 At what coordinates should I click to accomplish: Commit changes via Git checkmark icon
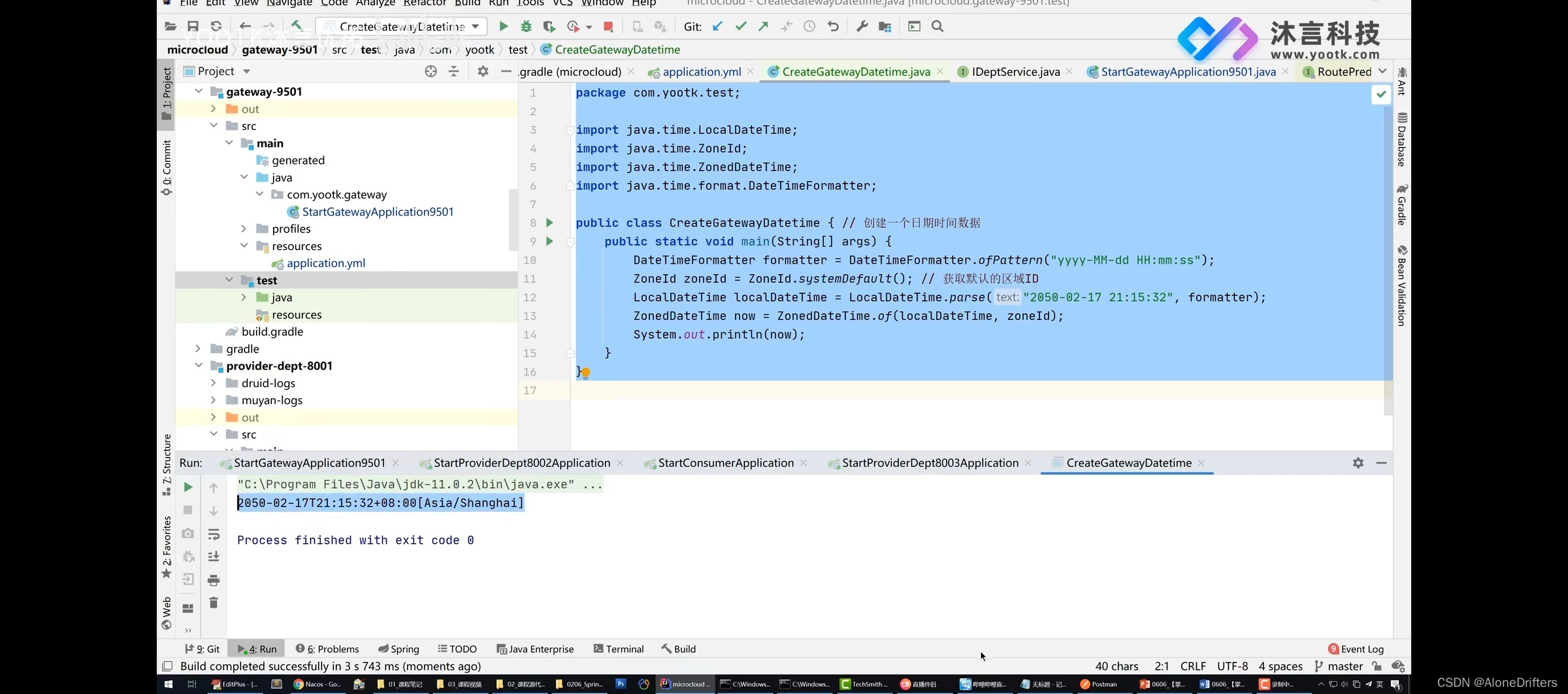click(x=740, y=27)
